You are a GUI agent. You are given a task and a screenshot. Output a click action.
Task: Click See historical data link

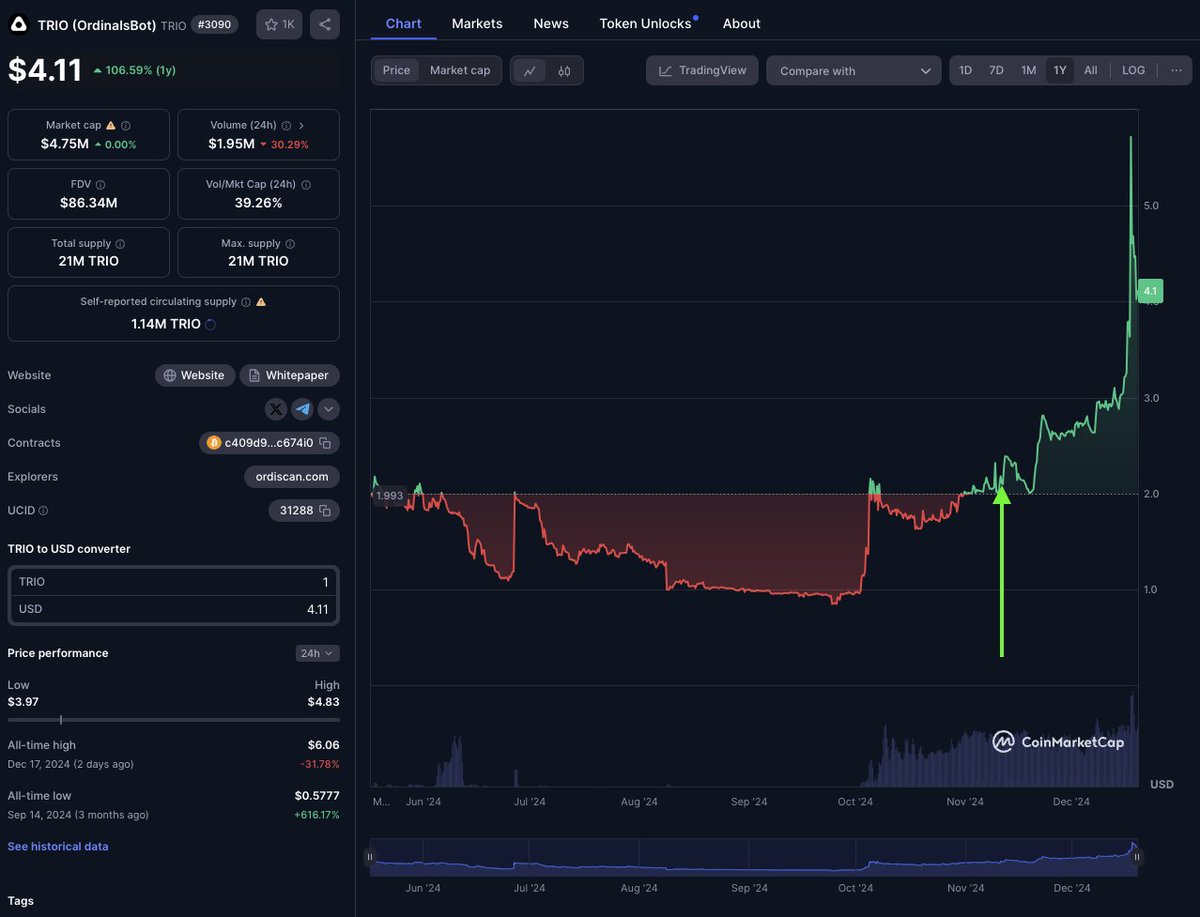tap(58, 846)
